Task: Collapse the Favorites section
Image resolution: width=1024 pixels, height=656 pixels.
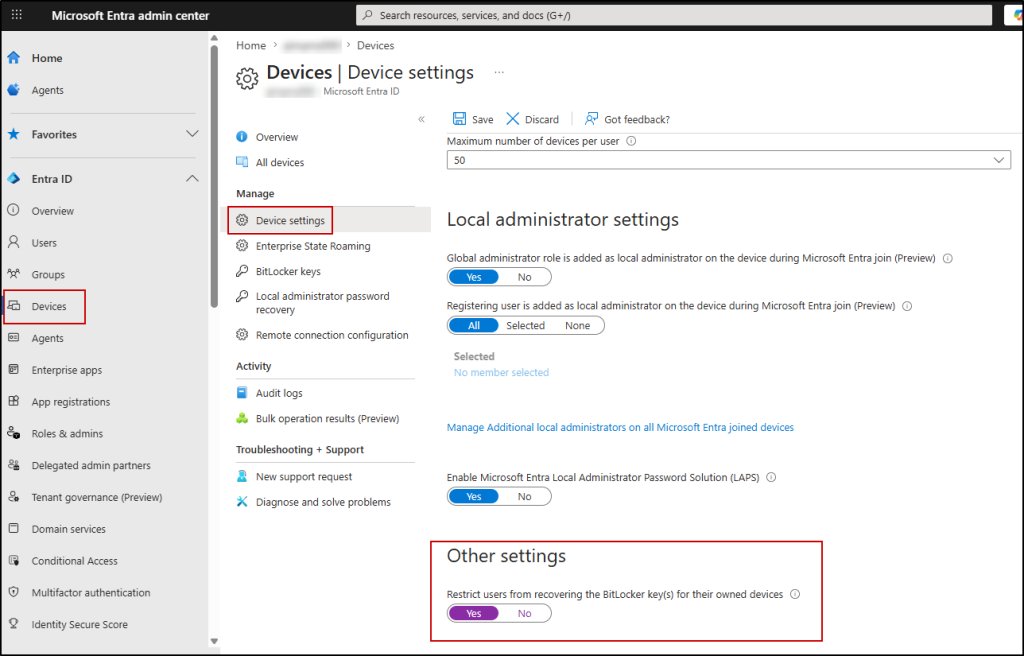Action: 190,134
